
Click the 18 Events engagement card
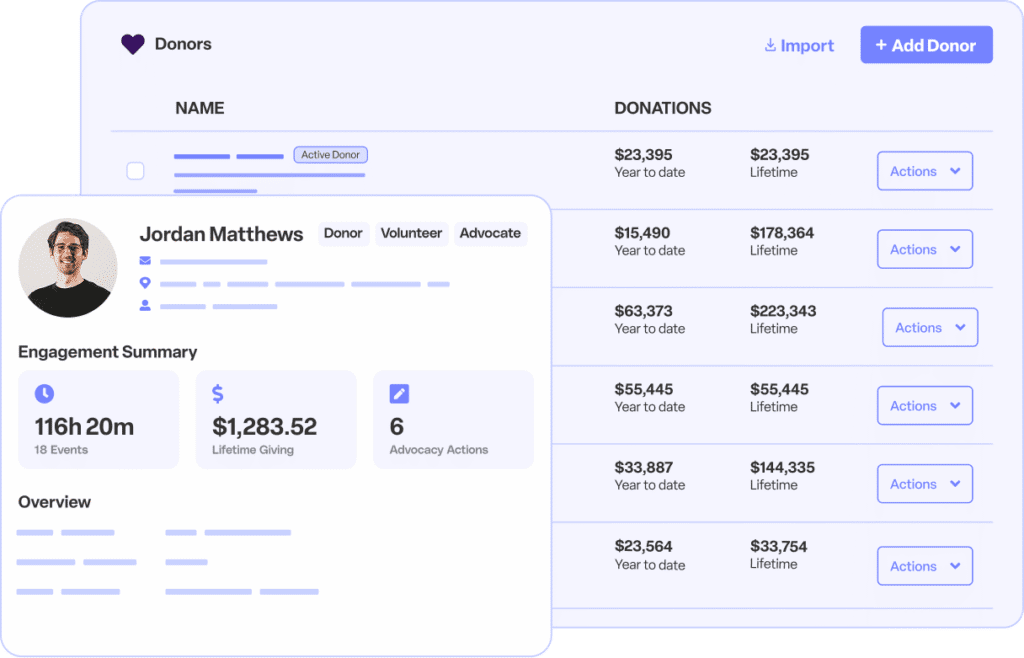(x=98, y=419)
